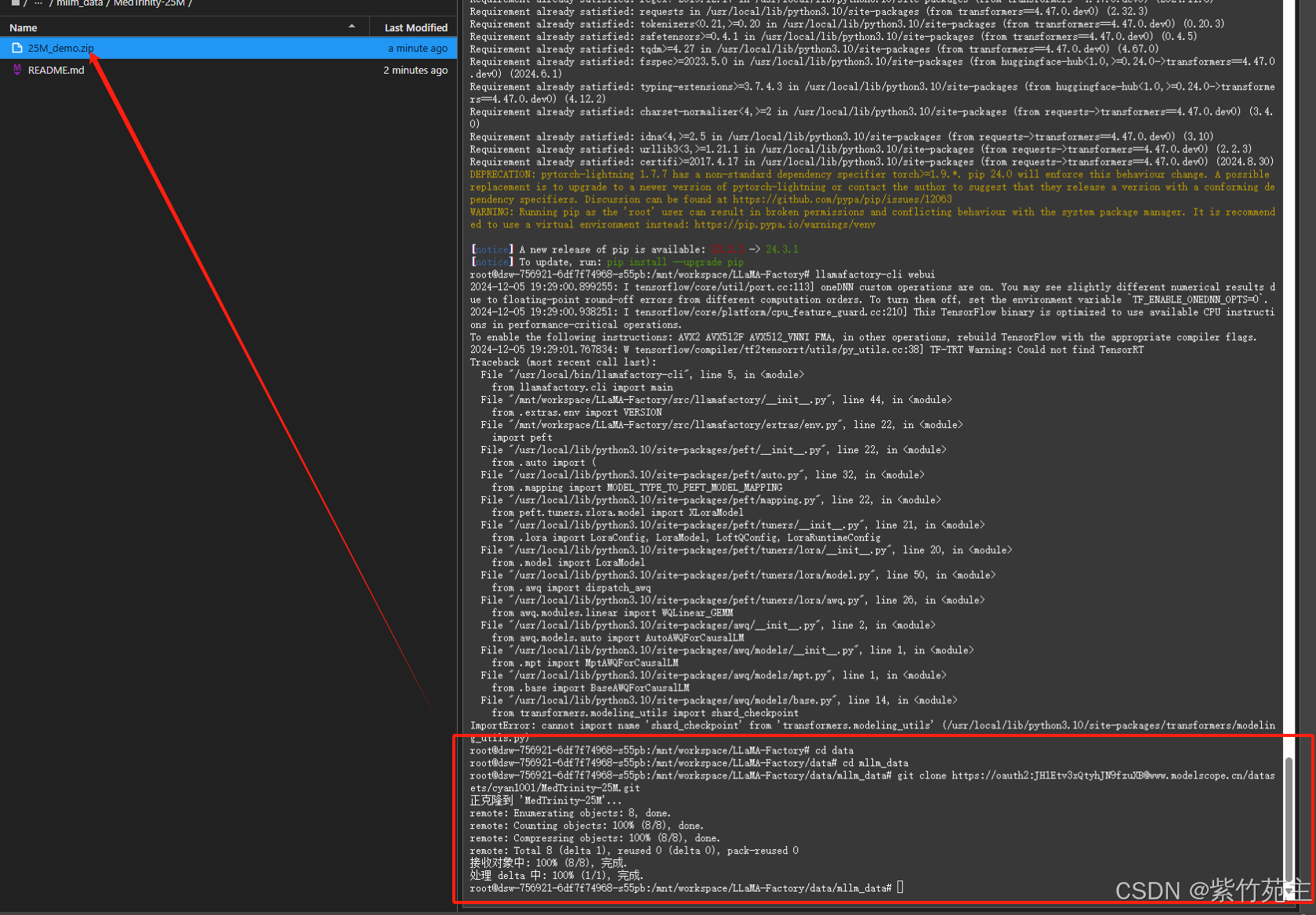The width and height of the screenshot is (1316, 915).
Task: Focus the terminal cursor at the last prompt
Action: pyautogui.click(x=901, y=888)
